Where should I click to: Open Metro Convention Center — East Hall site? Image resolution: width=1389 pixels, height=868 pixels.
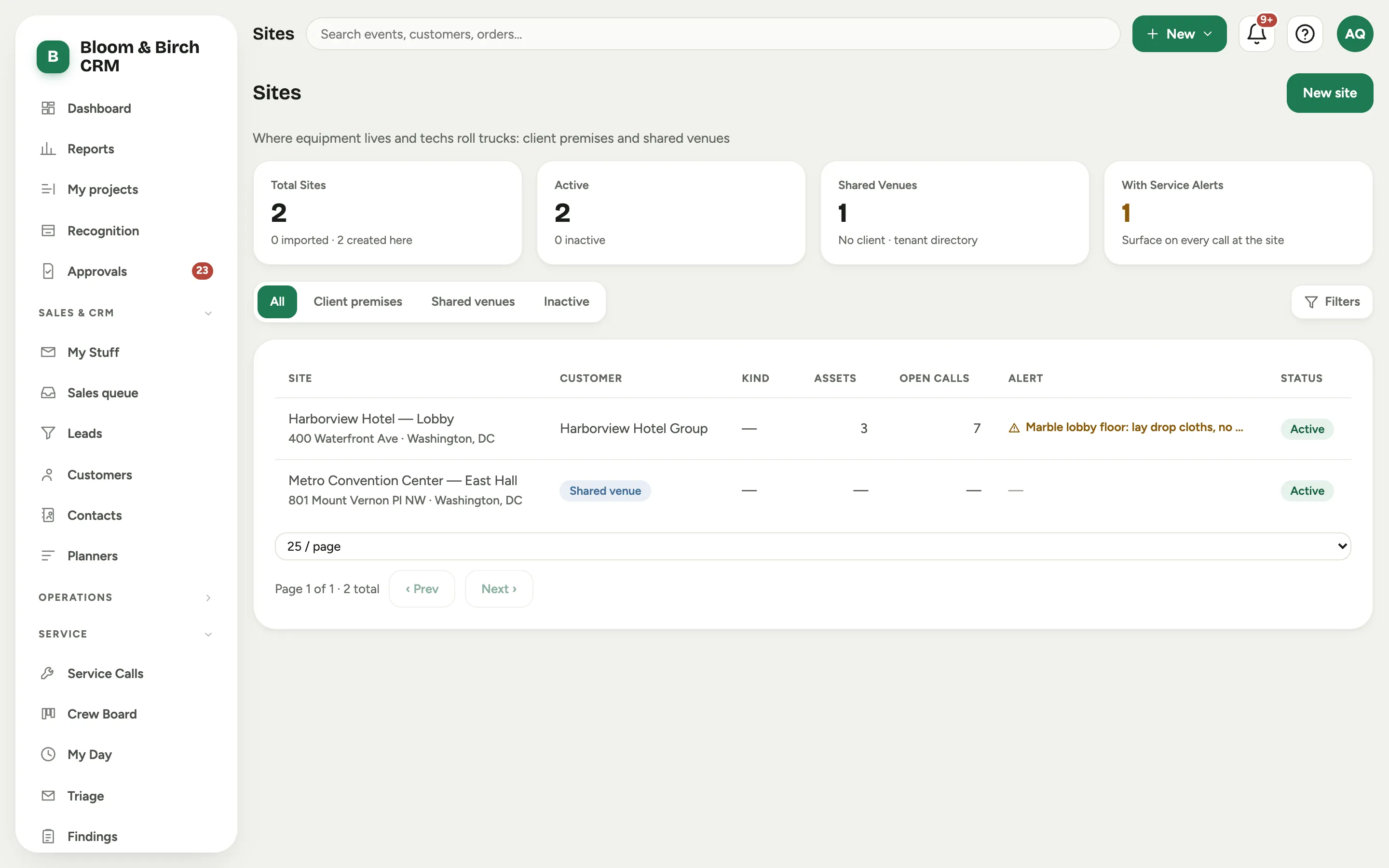(x=402, y=480)
